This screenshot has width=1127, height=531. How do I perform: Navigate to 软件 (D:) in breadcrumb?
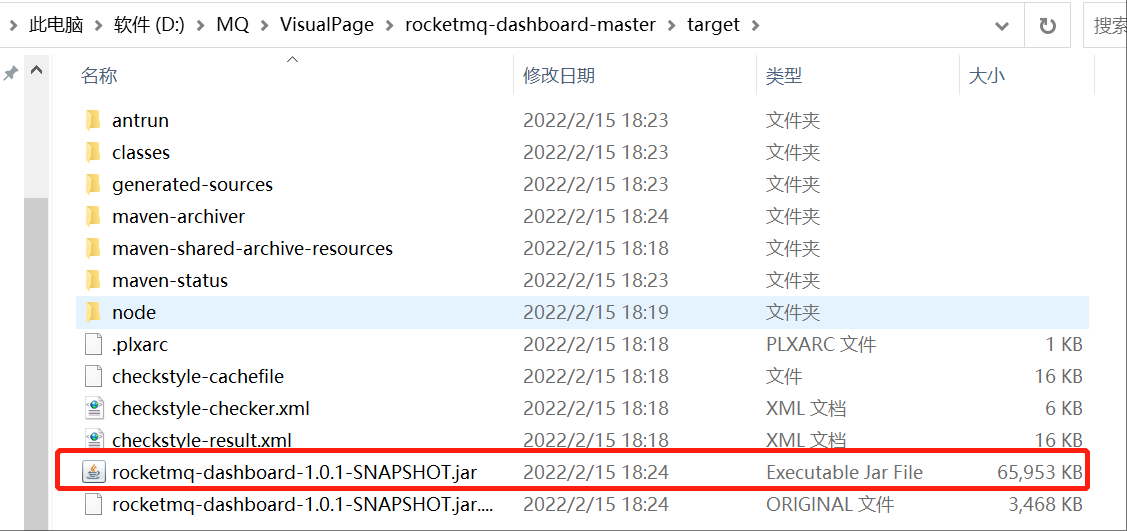(150, 25)
